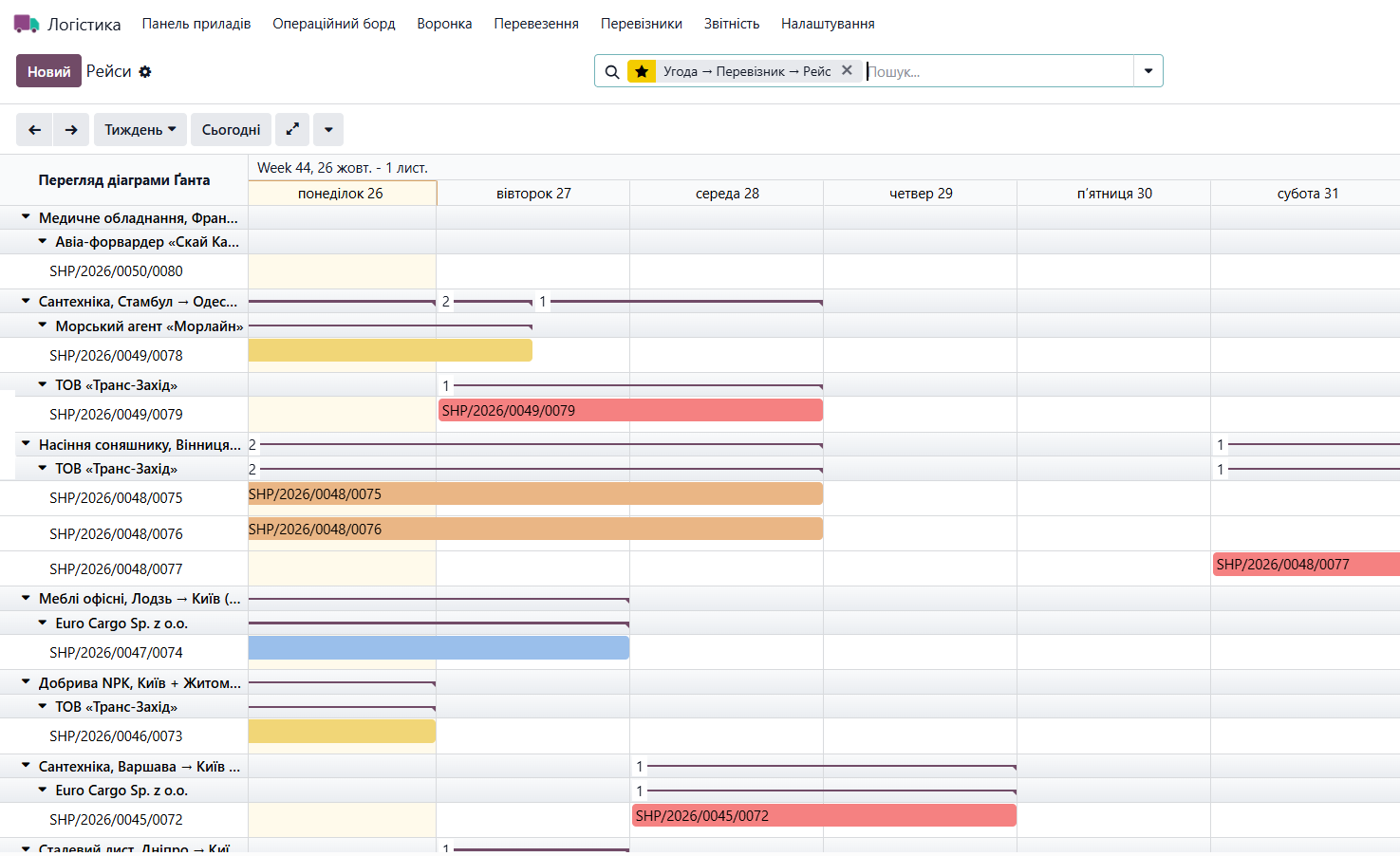Open the Звітність menu
1400x856 pixels.
pos(732,24)
